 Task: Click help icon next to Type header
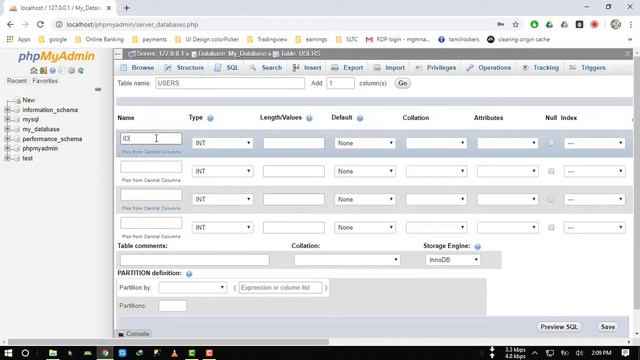210,118
